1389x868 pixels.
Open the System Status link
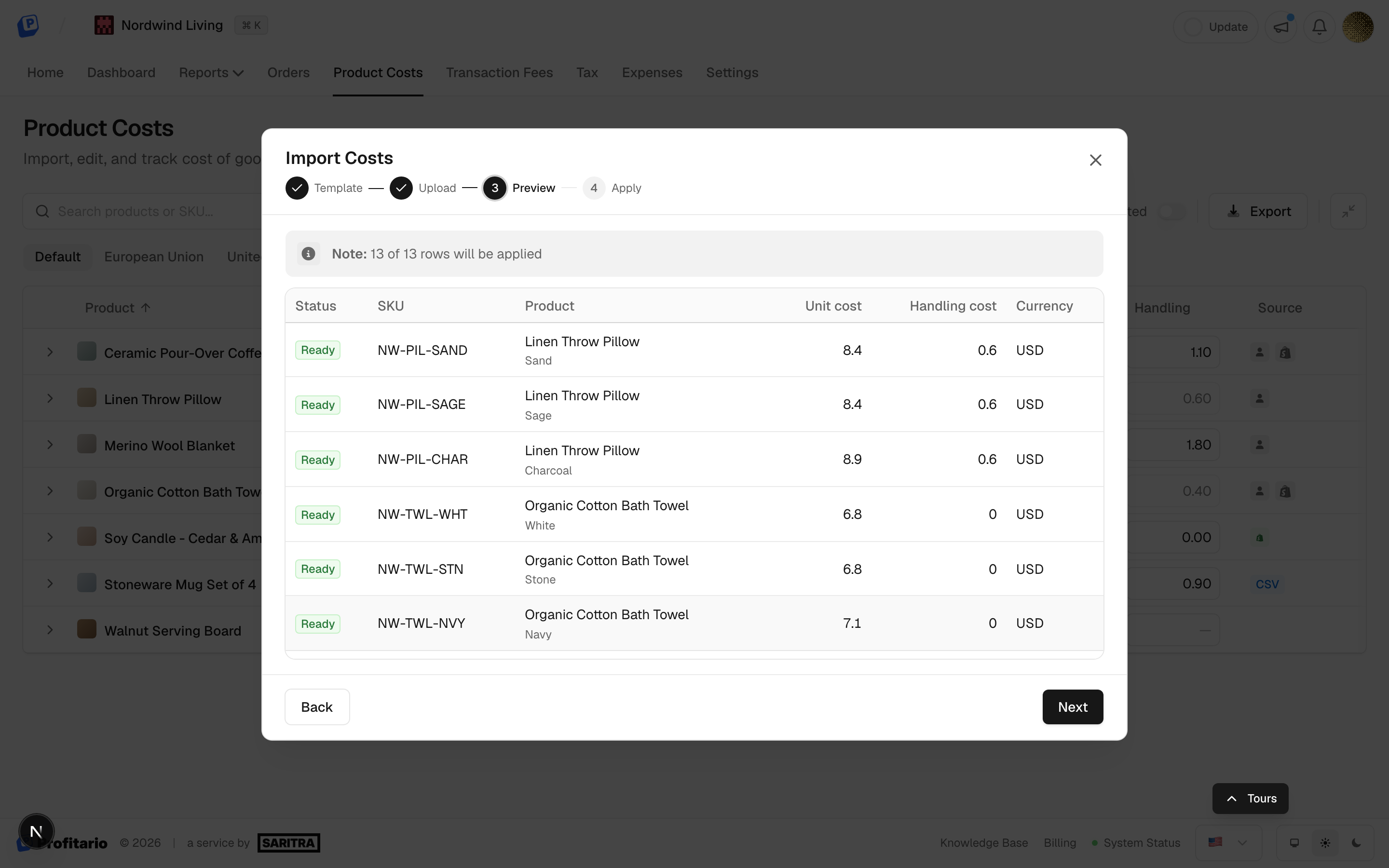(1135, 843)
